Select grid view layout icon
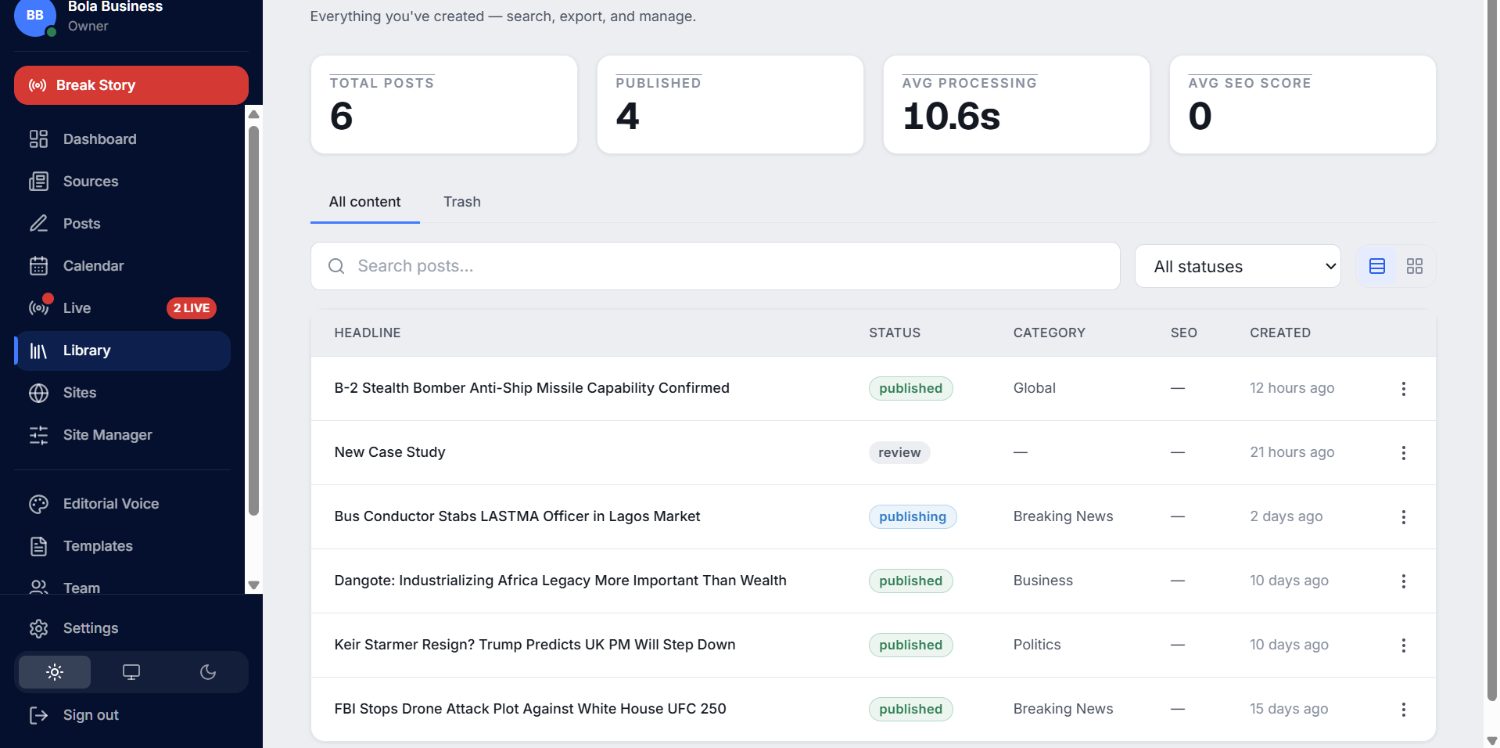 (1414, 266)
